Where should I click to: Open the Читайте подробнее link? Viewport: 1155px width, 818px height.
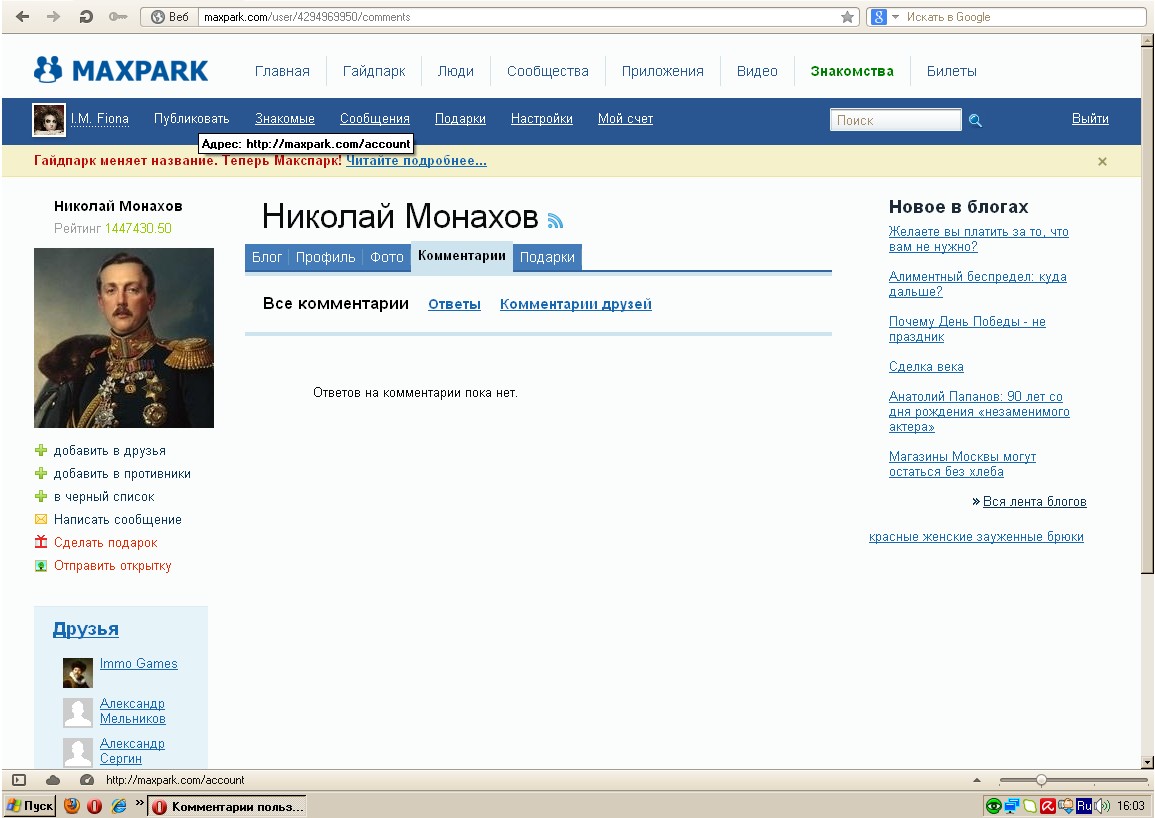(416, 161)
